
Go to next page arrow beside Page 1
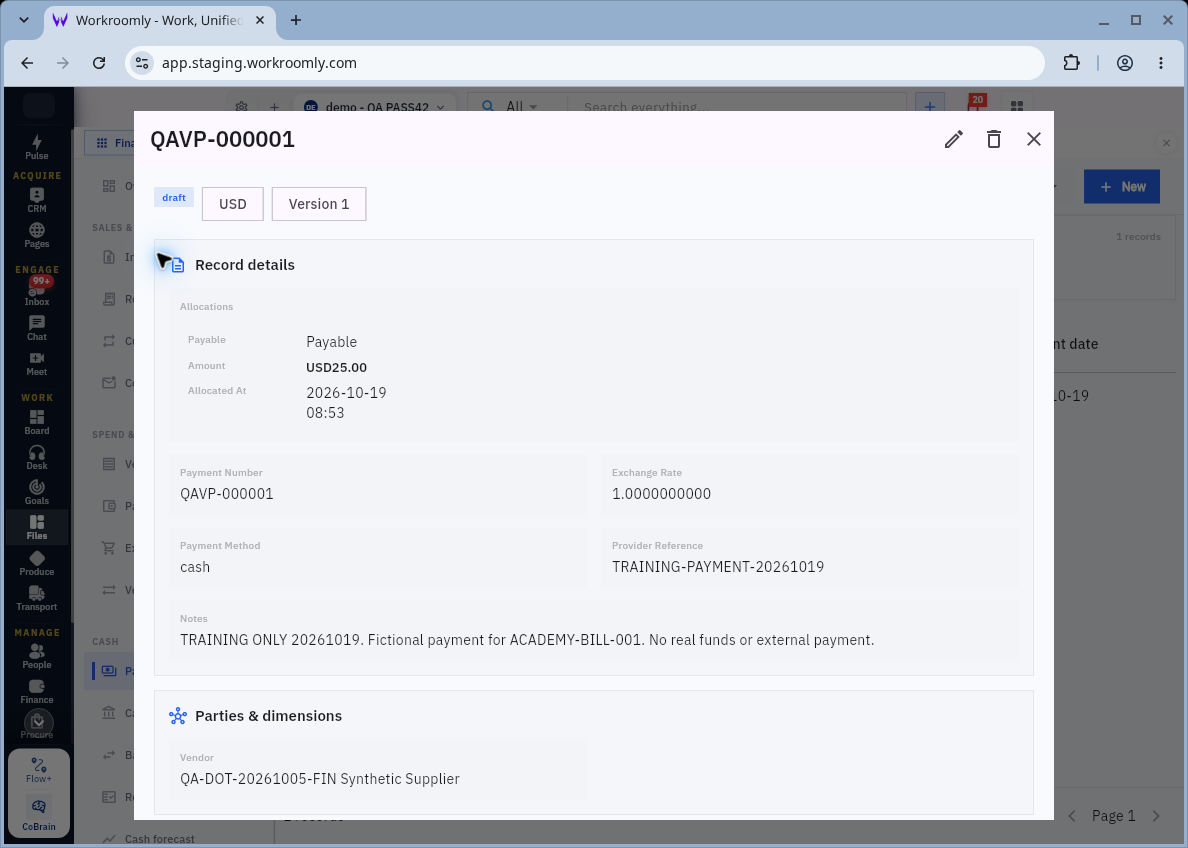coord(1155,815)
